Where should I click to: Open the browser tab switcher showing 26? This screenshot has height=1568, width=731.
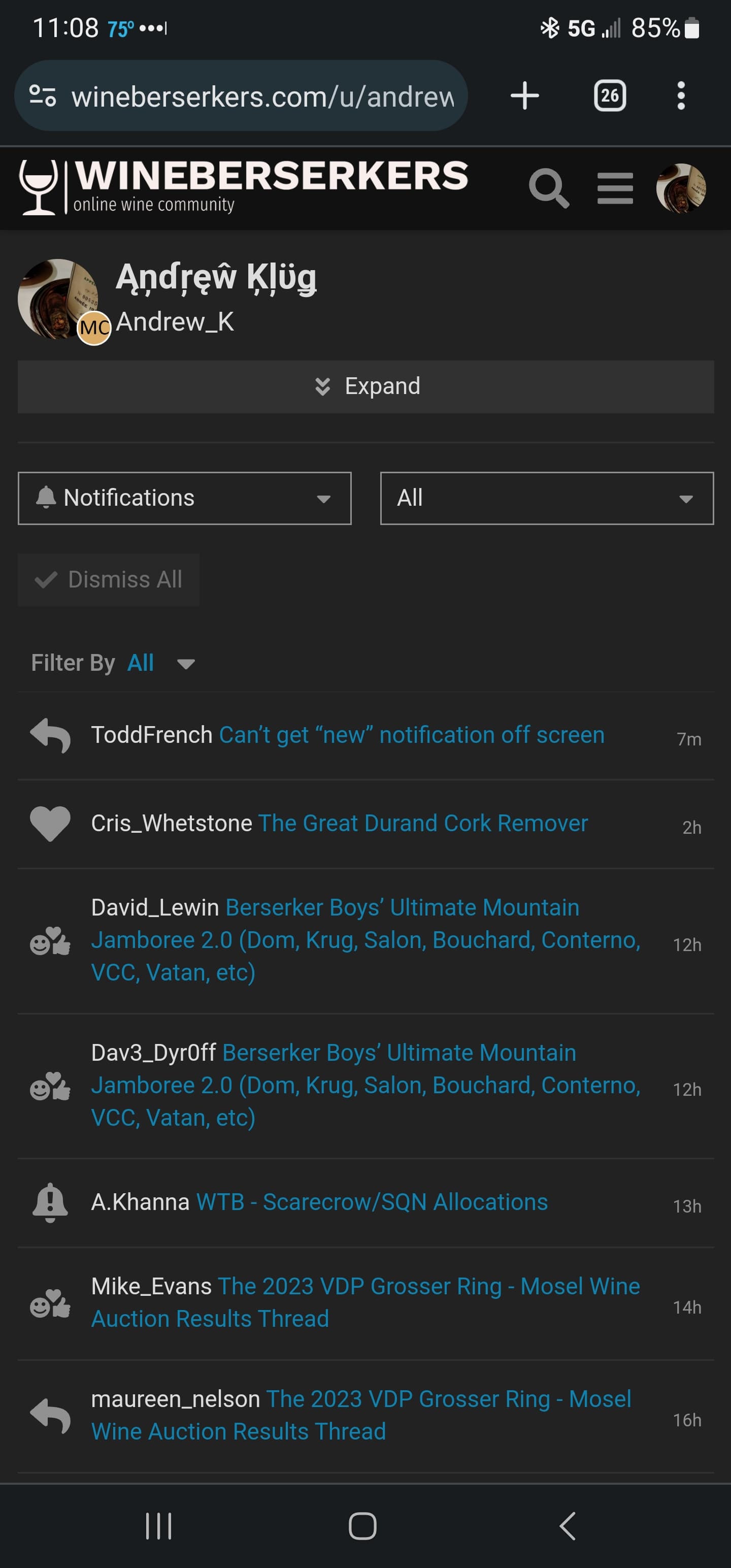click(x=609, y=95)
